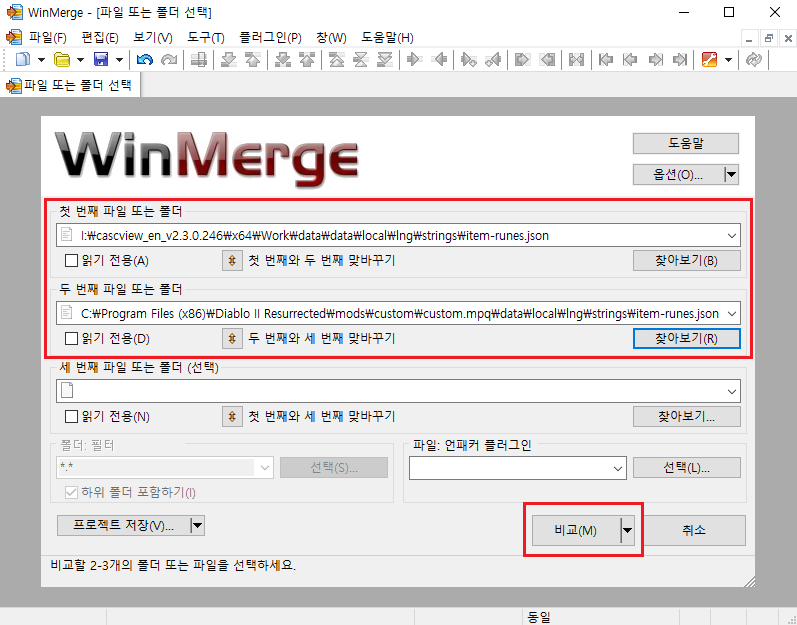
Task: Click the red wrench Options toolbar icon
Action: tap(709, 60)
